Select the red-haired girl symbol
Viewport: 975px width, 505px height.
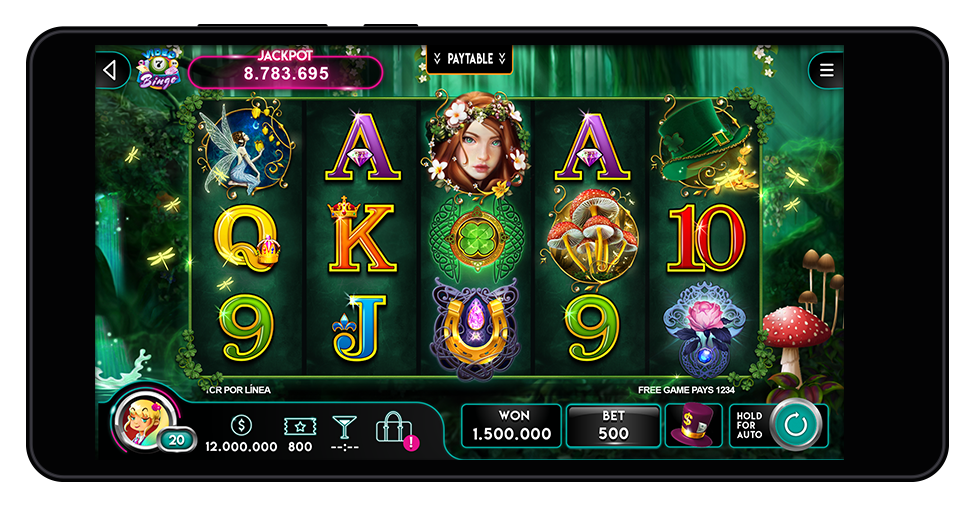pyautogui.click(x=478, y=144)
